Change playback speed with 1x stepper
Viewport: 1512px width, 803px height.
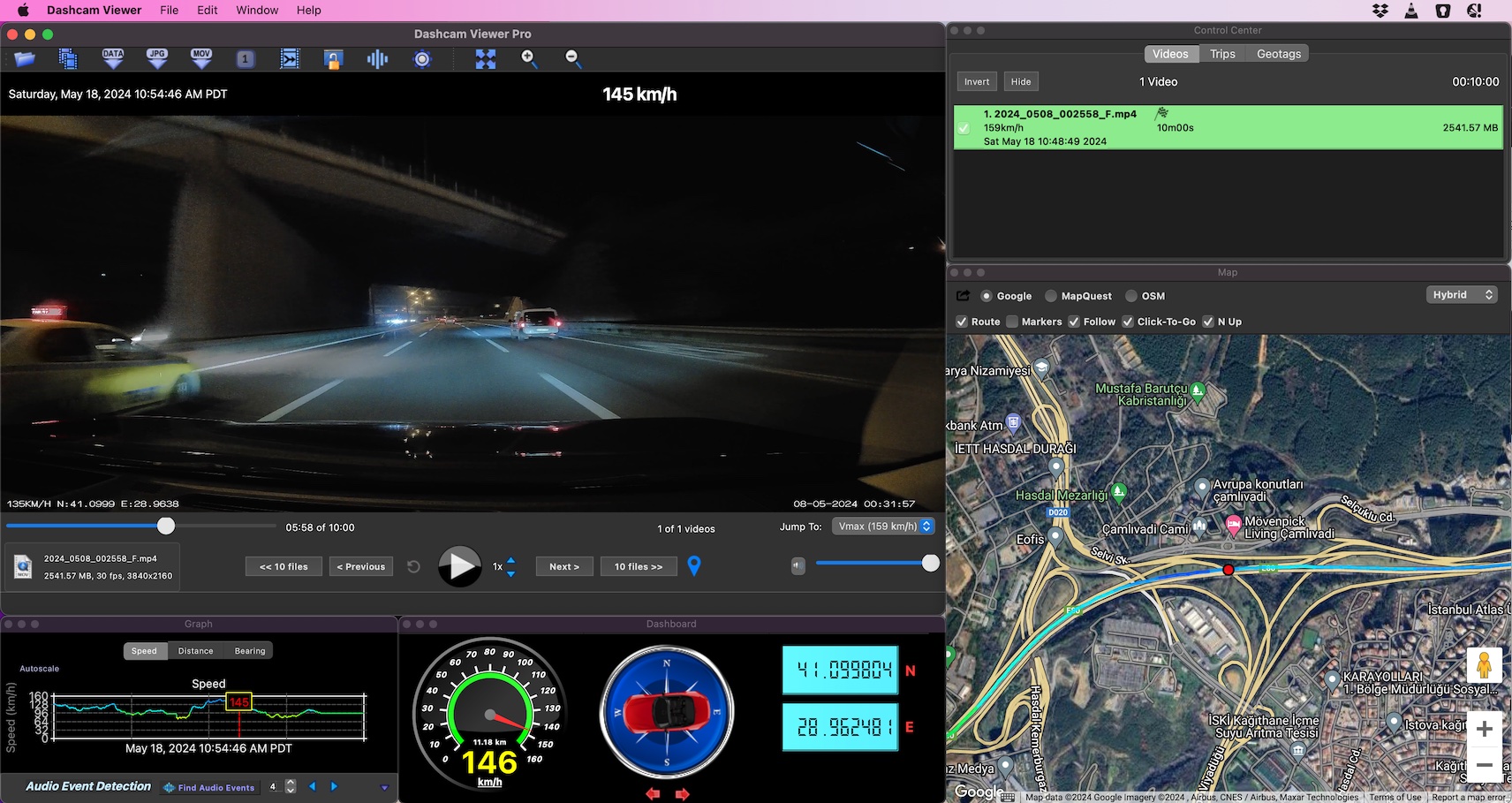pos(510,566)
